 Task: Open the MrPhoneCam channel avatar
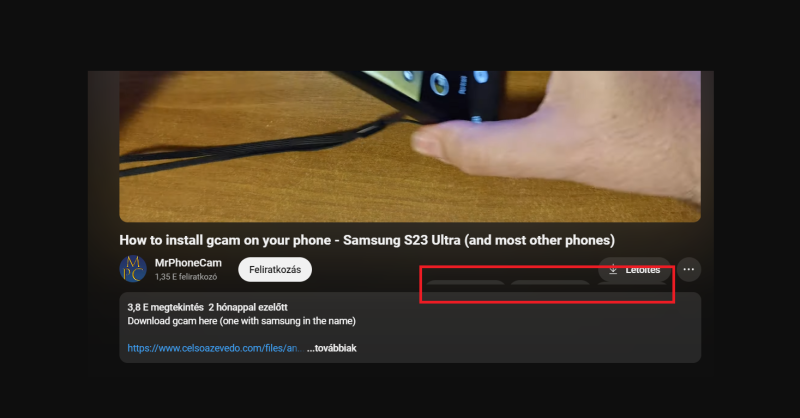133,269
